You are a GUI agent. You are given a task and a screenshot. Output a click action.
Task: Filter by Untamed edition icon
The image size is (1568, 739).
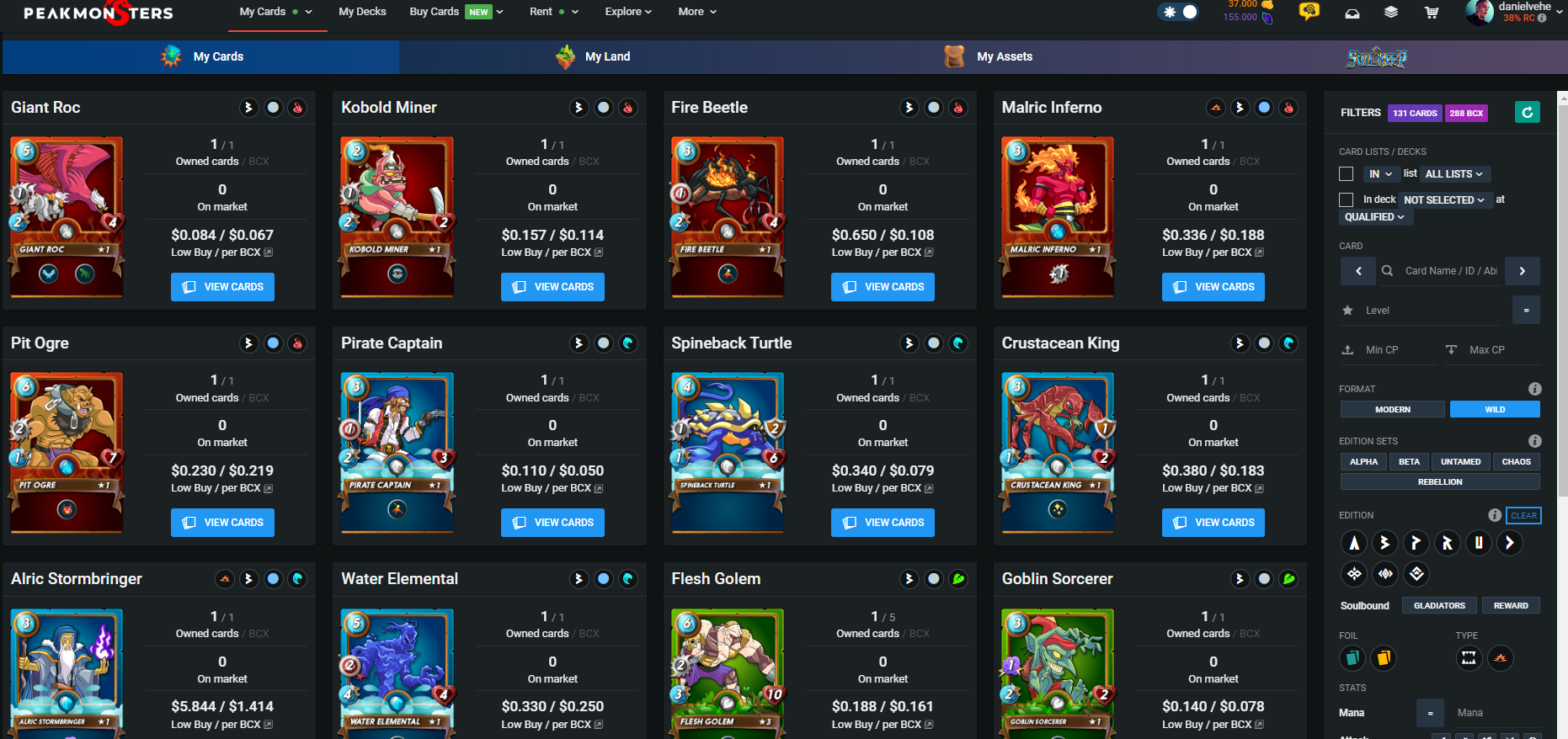pos(1479,543)
